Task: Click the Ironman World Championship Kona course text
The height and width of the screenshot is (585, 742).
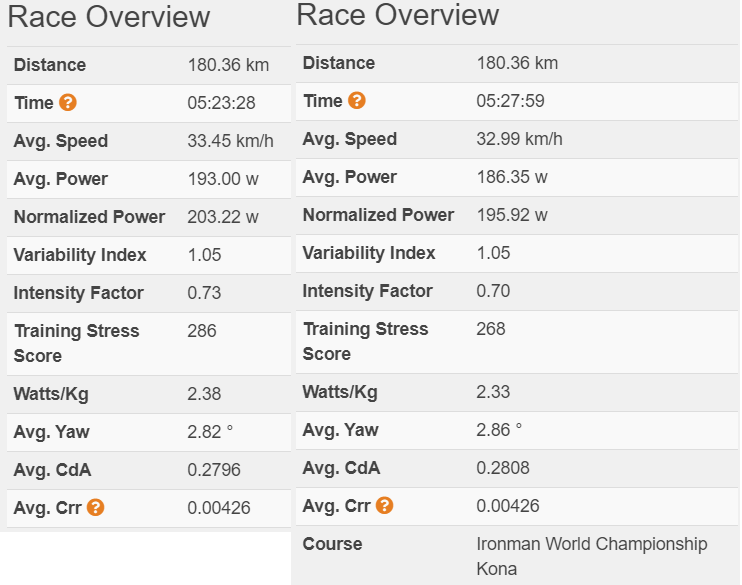Action: pos(592,556)
